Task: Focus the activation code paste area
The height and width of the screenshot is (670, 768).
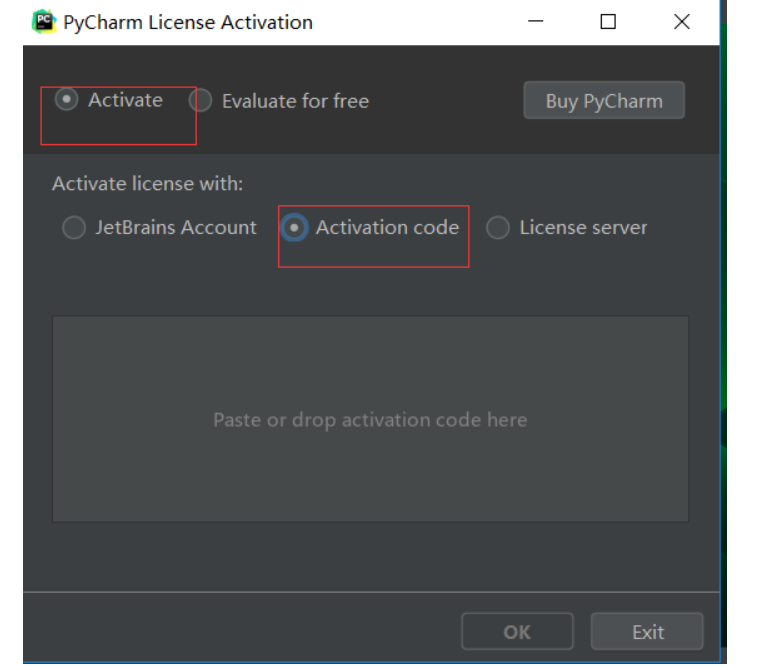Action: 370,419
